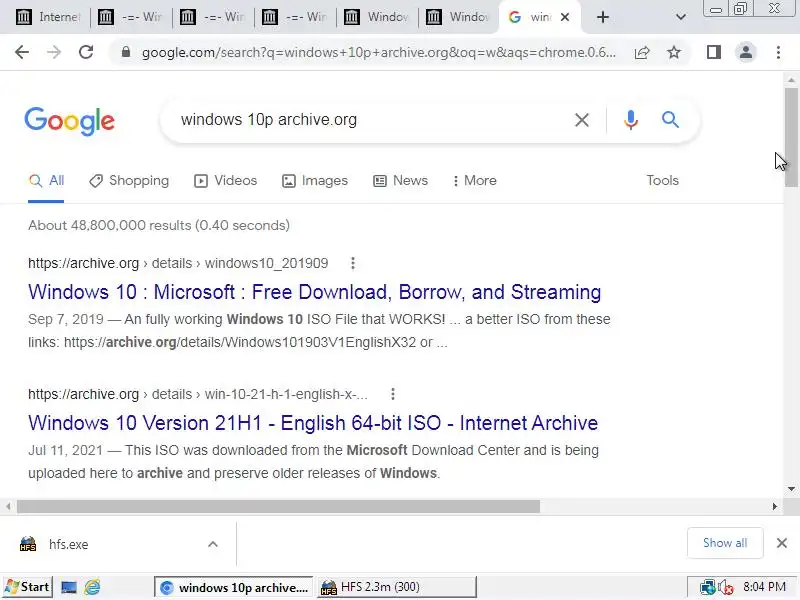
Task: Expand the hfs.exe download options chevron
Action: click(213, 544)
